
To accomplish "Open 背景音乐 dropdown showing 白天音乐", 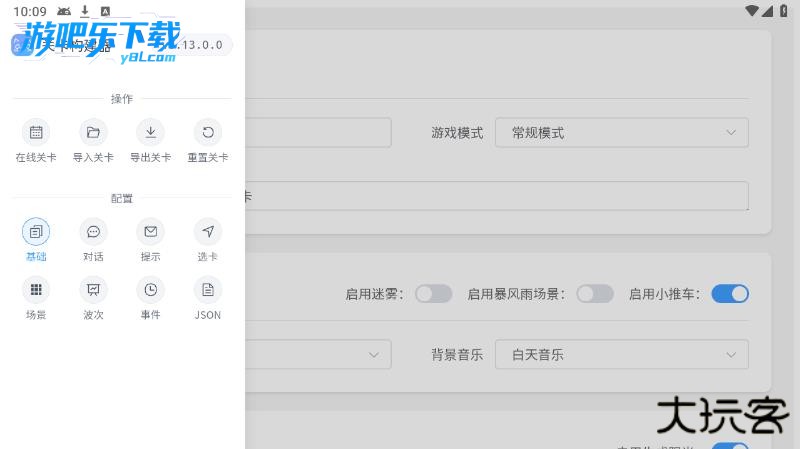I will [622, 354].
